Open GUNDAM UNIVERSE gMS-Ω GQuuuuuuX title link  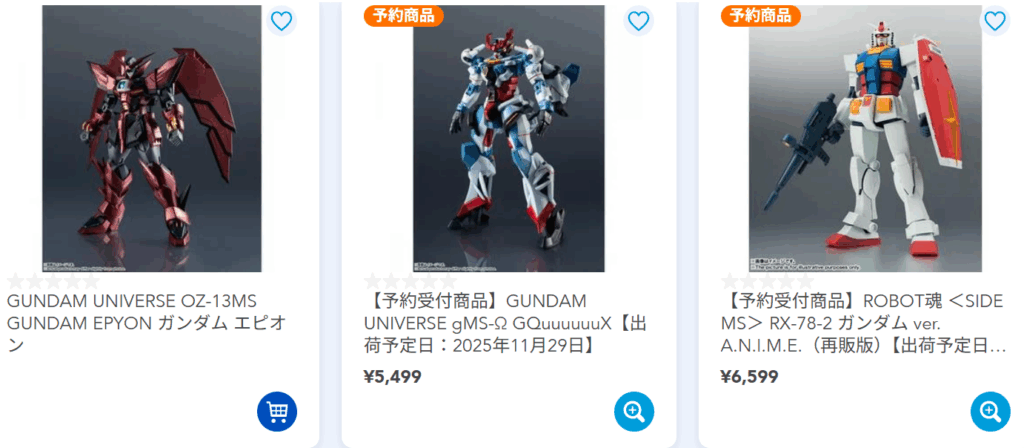pos(505,323)
